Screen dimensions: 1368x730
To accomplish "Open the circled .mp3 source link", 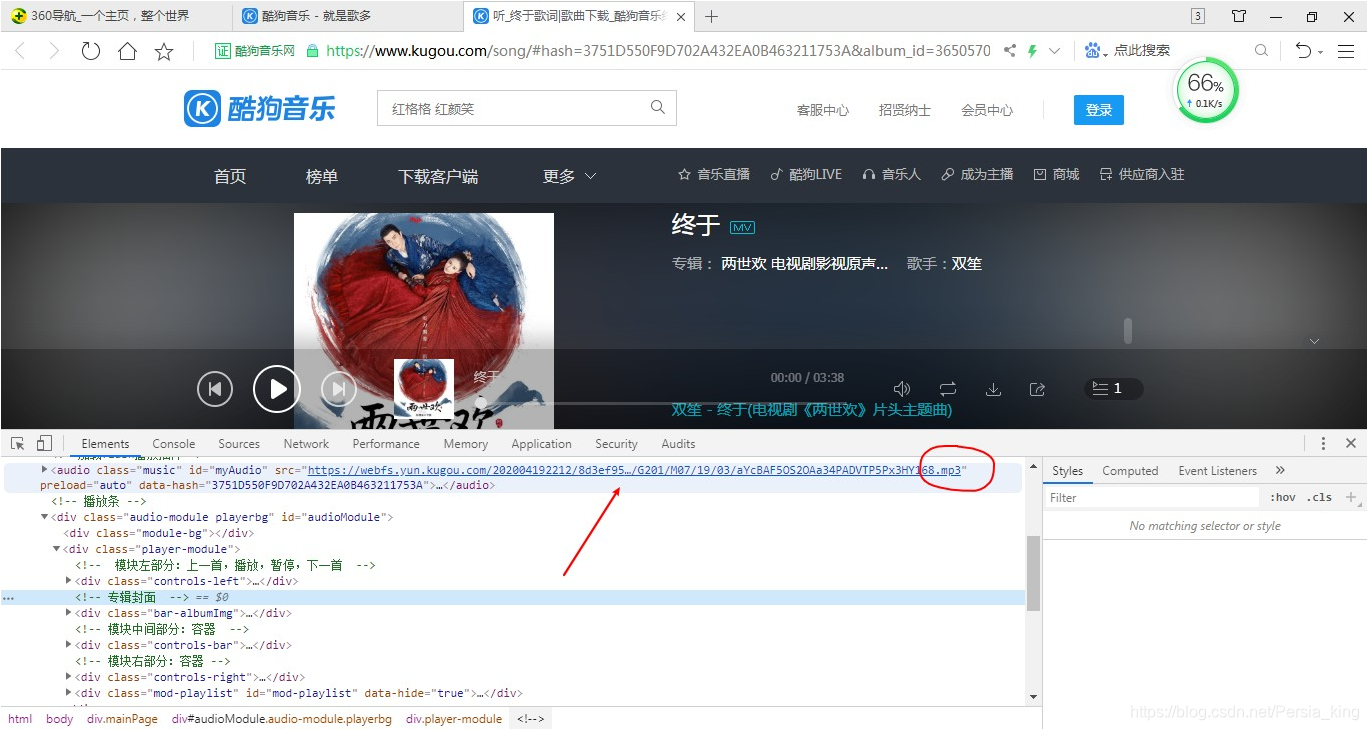I will pos(948,470).
